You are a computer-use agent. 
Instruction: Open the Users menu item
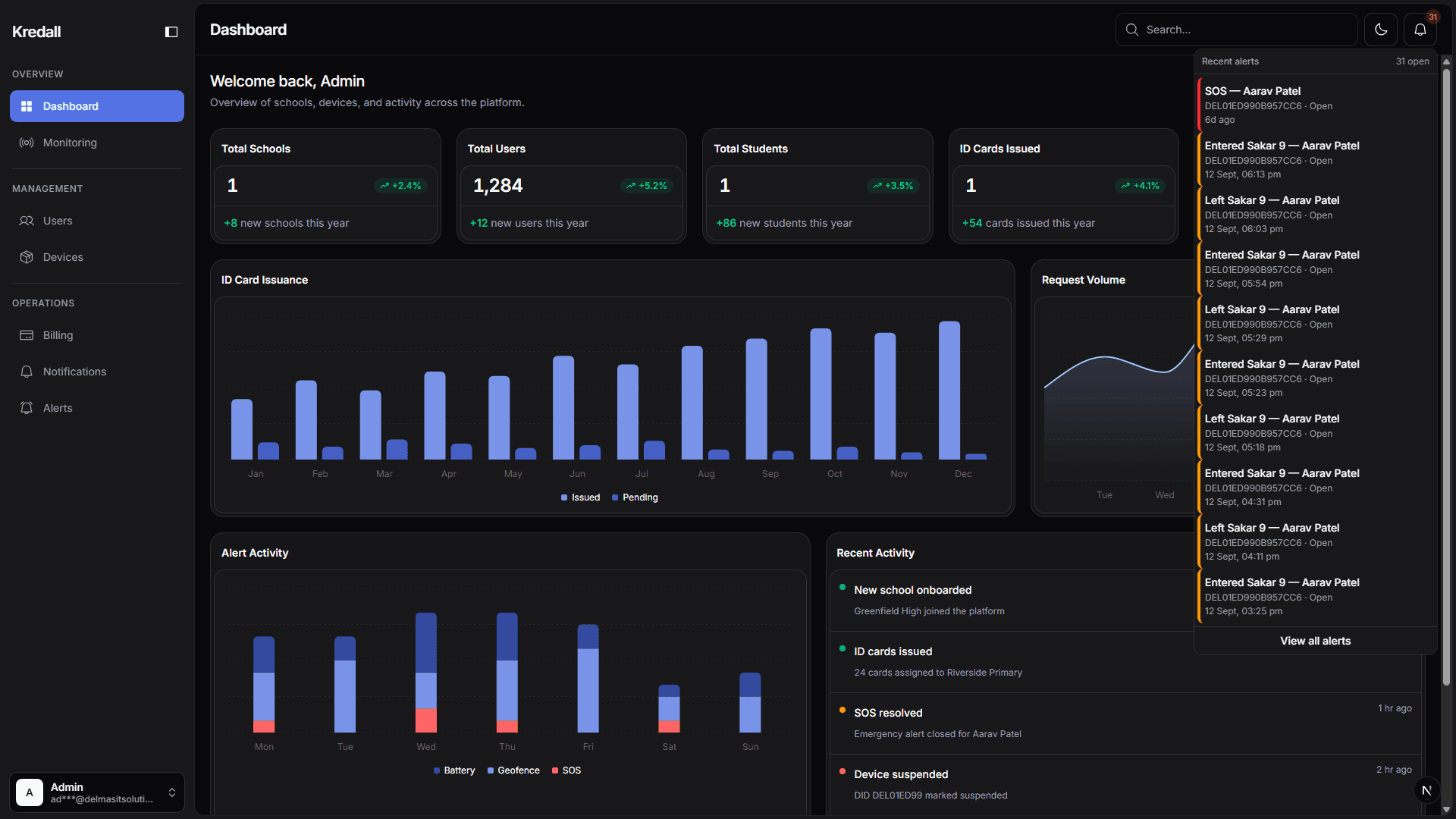tap(97, 221)
